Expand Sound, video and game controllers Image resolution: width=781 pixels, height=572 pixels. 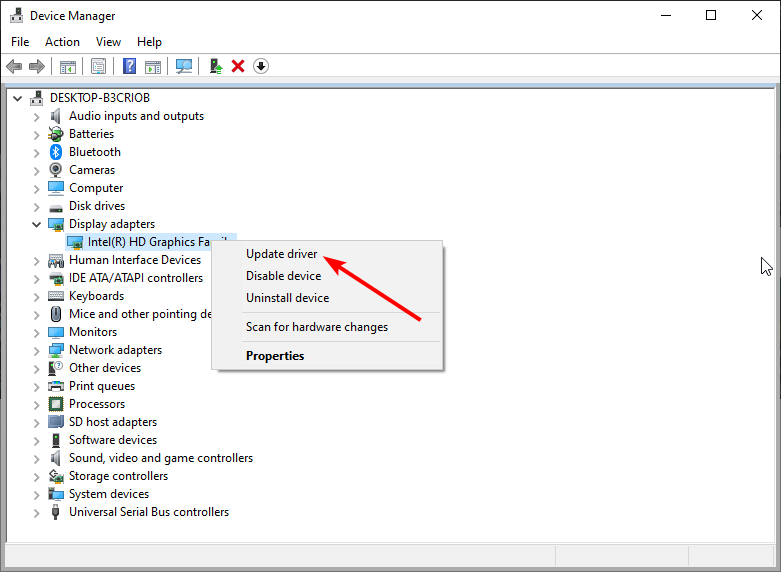pyautogui.click(x=36, y=458)
